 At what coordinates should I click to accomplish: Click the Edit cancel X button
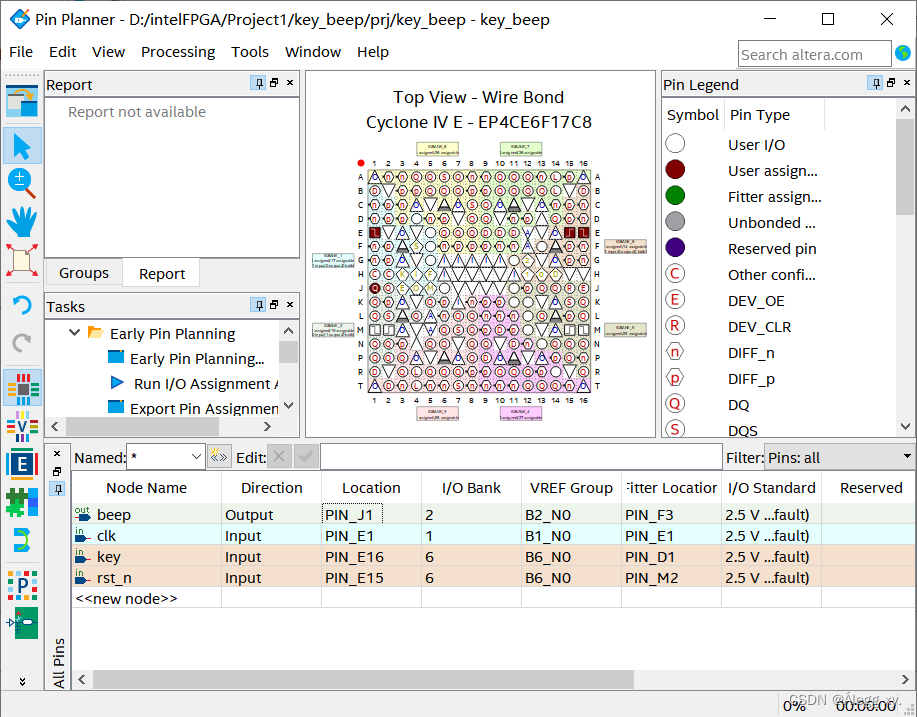[280, 457]
